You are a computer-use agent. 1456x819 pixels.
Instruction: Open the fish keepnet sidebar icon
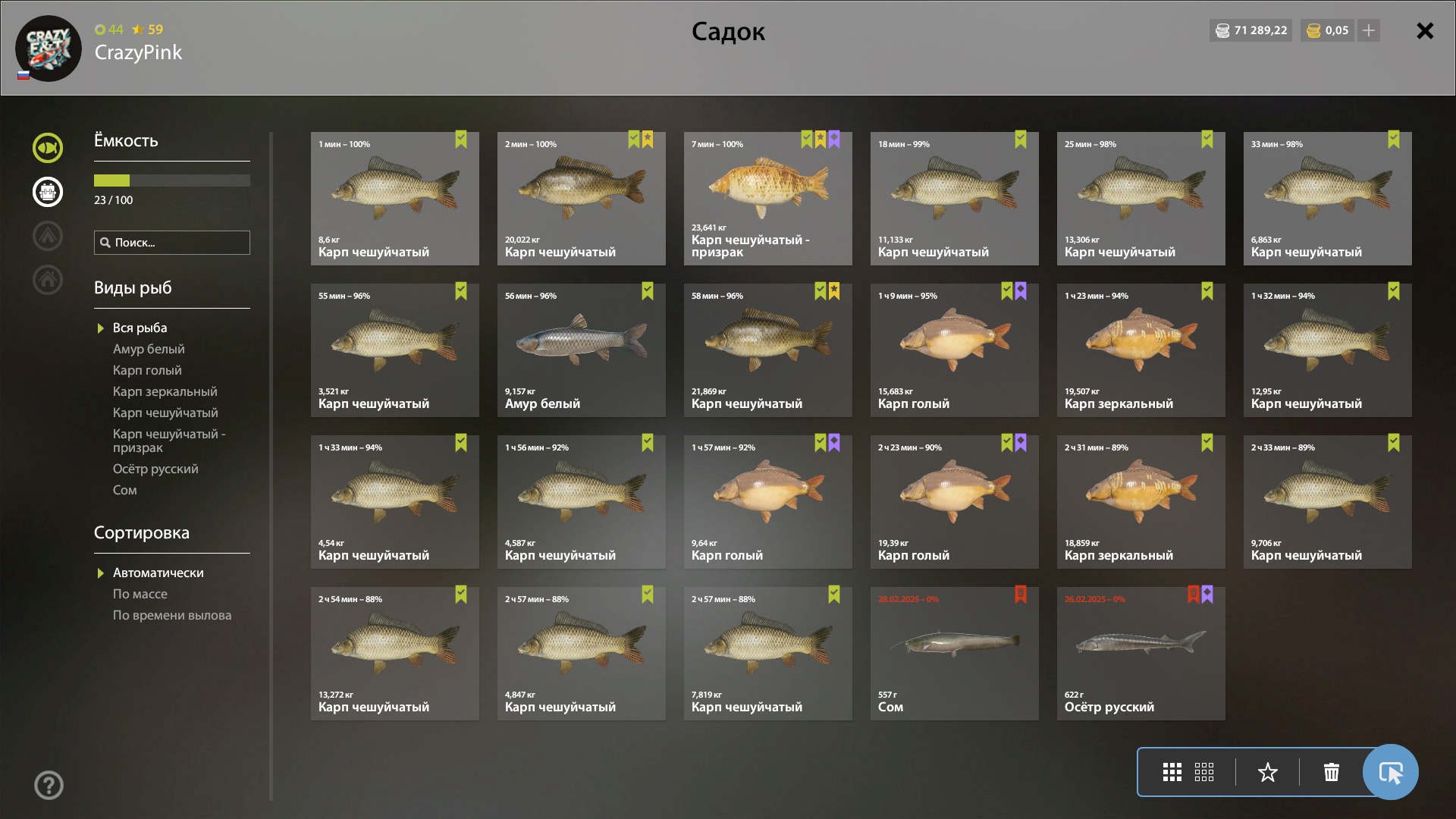tap(48, 148)
